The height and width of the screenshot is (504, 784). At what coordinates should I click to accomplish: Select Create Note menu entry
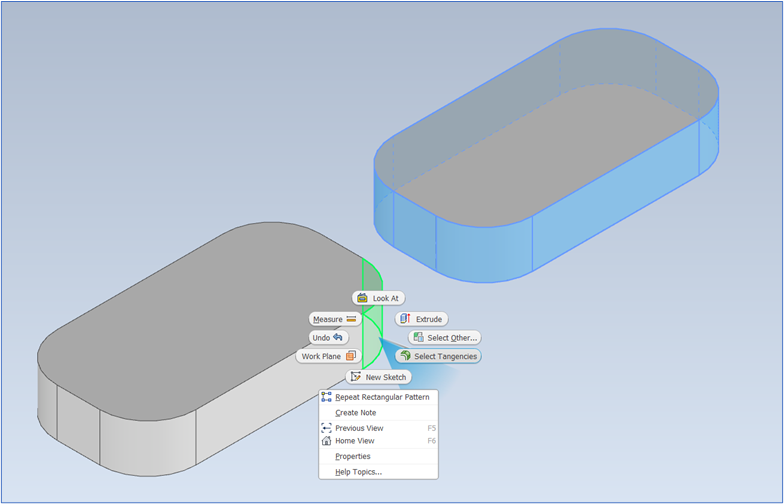point(378,413)
